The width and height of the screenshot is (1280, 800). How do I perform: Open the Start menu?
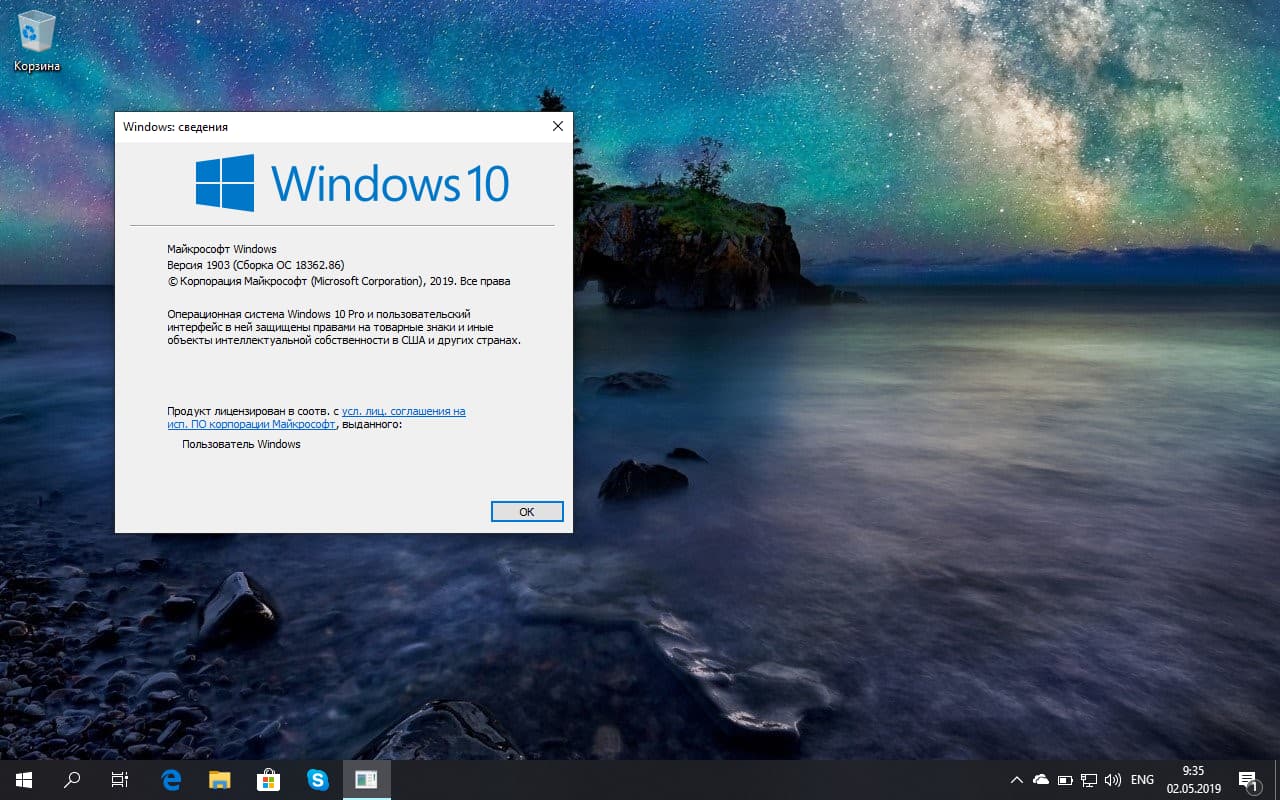21,779
